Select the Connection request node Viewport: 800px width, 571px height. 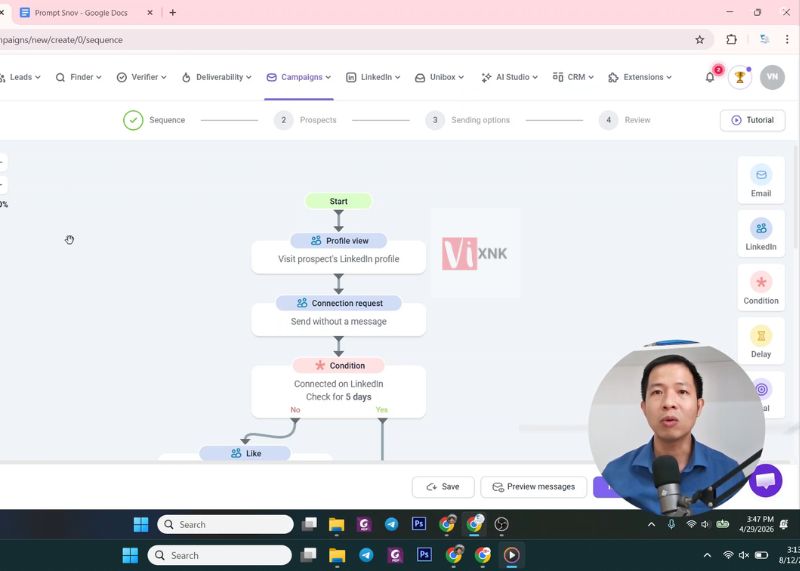click(339, 303)
